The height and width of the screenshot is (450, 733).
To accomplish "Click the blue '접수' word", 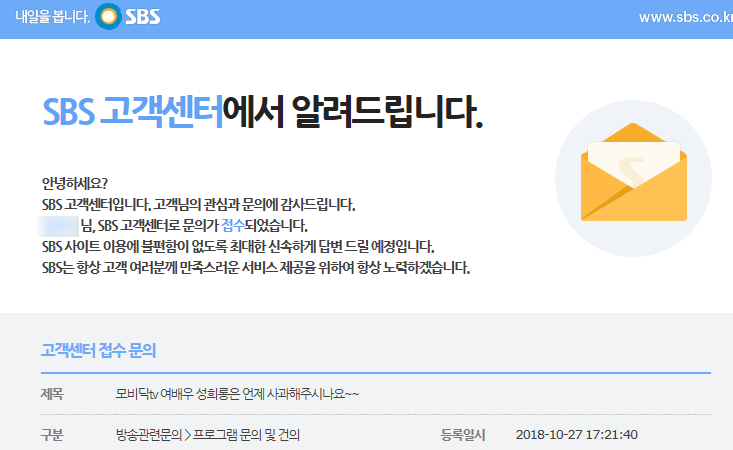I will pos(233,226).
